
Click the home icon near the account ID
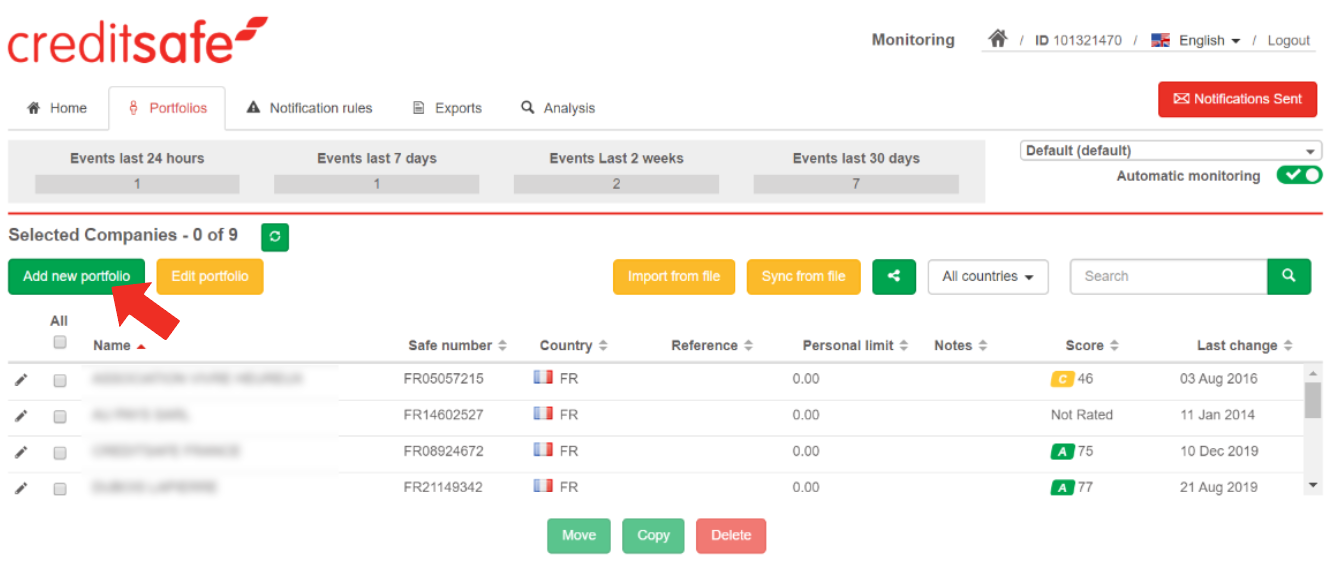[997, 39]
